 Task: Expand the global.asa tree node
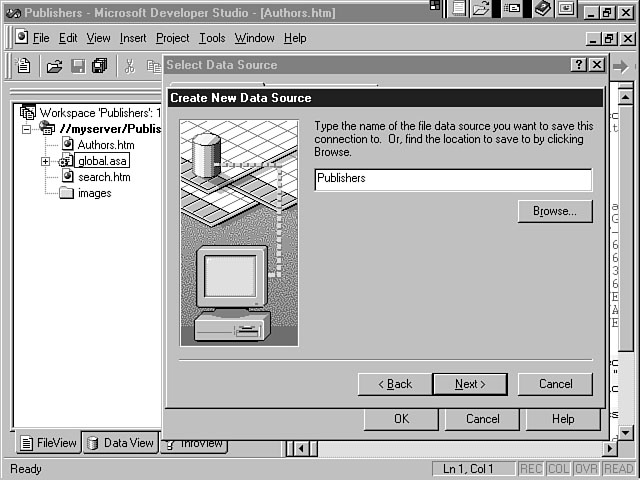pyautogui.click(x=45, y=161)
